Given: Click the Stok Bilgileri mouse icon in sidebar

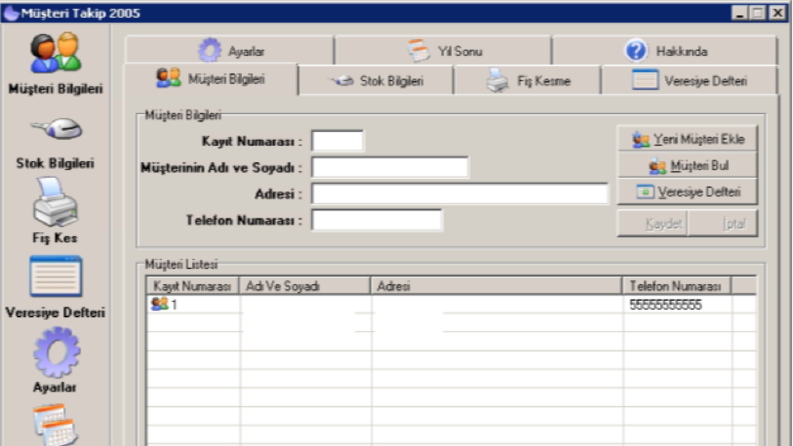Looking at the screenshot, I should pos(56,128).
